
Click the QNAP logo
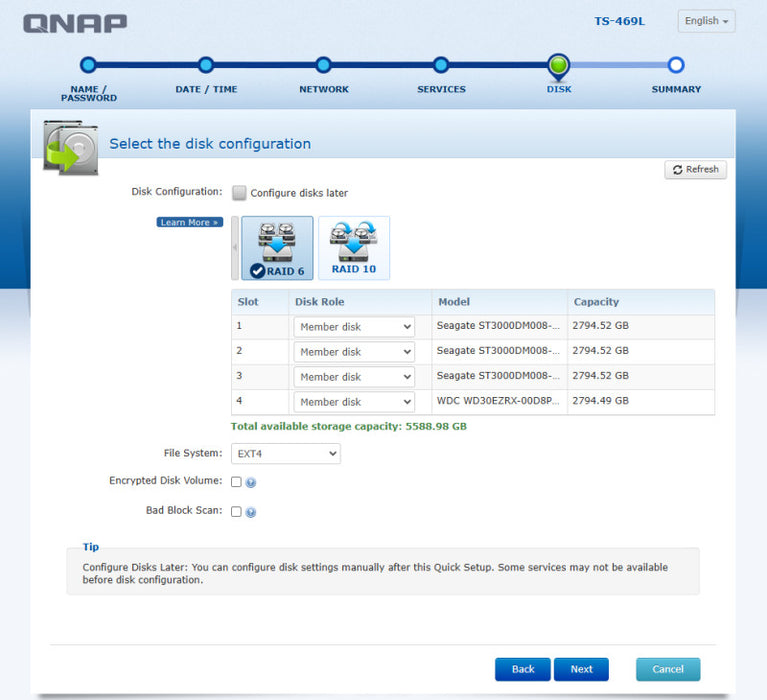[x=75, y=23]
